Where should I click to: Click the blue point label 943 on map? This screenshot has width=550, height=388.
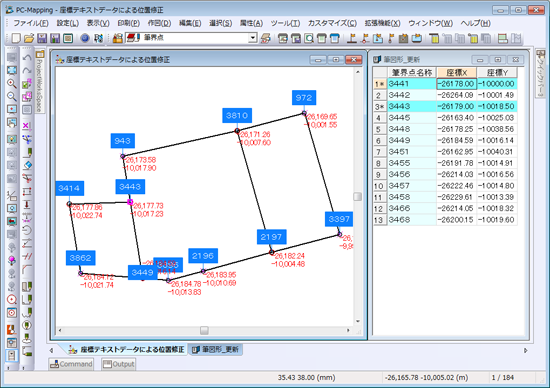click(122, 141)
